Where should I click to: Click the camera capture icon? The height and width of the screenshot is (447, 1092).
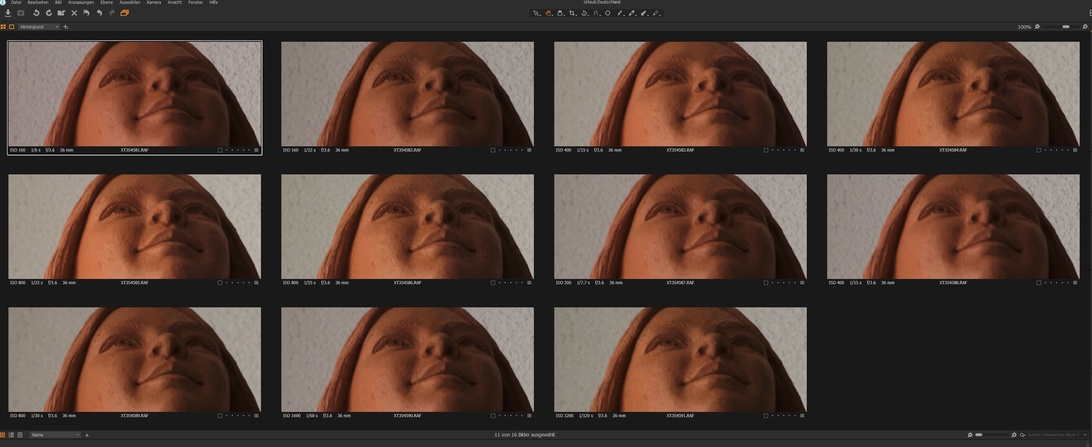(x=21, y=13)
